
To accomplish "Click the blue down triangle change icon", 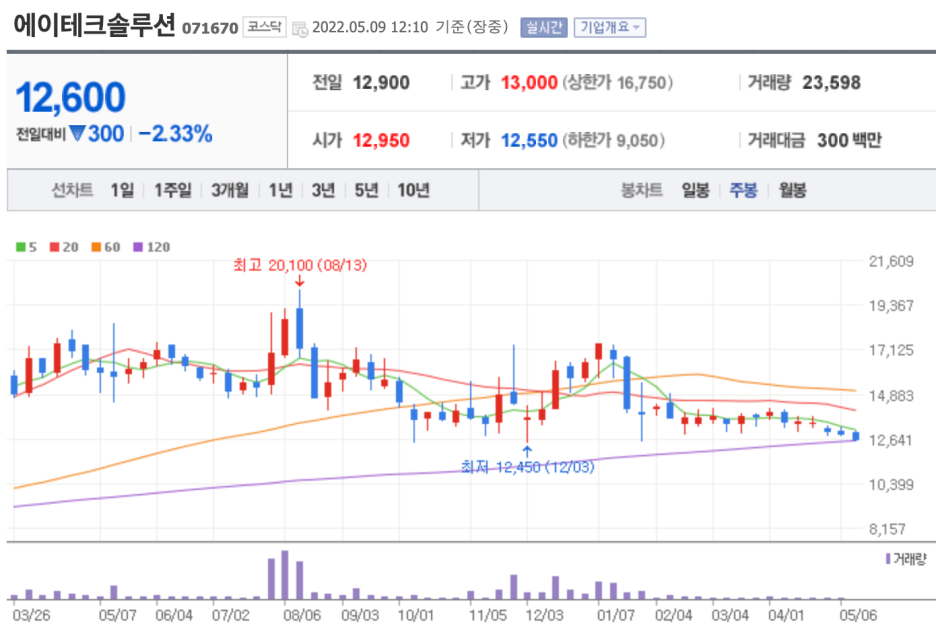I will 77,133.
